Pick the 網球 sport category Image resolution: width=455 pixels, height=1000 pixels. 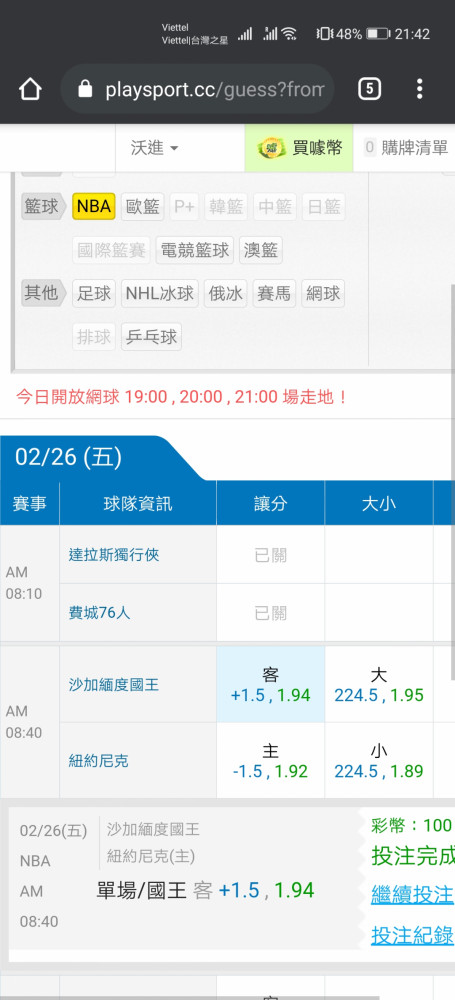[323, 293]
